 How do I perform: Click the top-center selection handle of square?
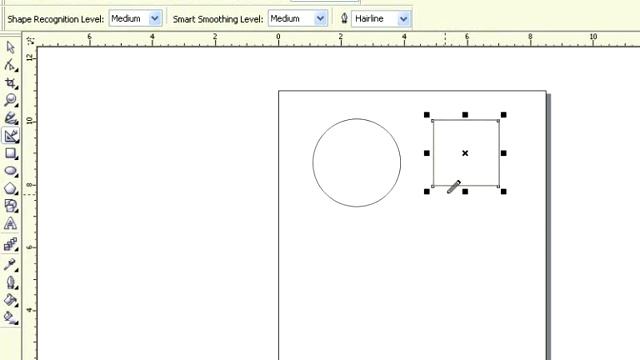tap(465, 115)
